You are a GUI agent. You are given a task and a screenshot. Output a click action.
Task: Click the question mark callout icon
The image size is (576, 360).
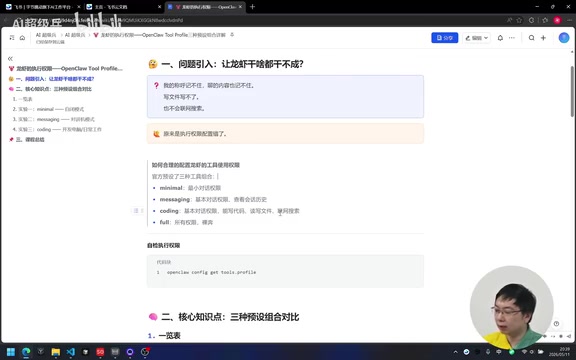click(156, 86)
